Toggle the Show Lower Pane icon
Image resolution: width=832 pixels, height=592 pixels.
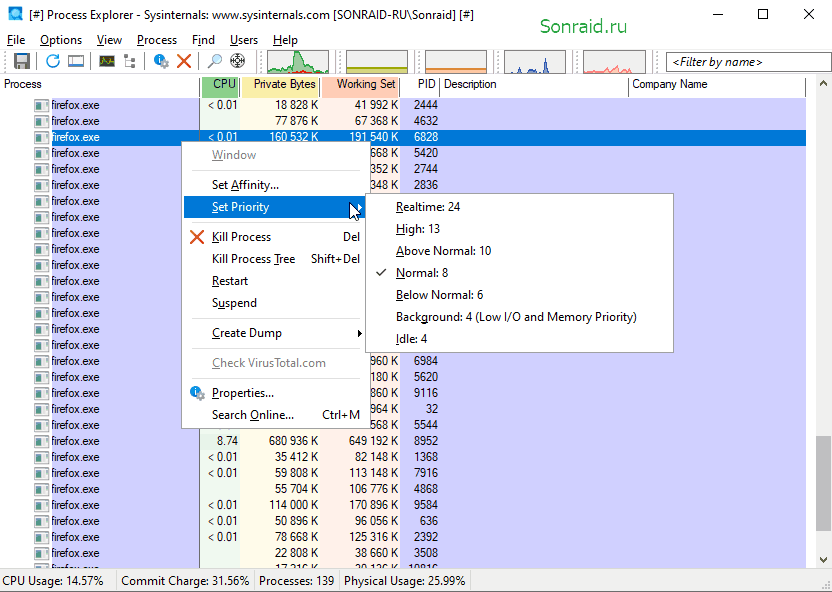[x=76, y=62]
